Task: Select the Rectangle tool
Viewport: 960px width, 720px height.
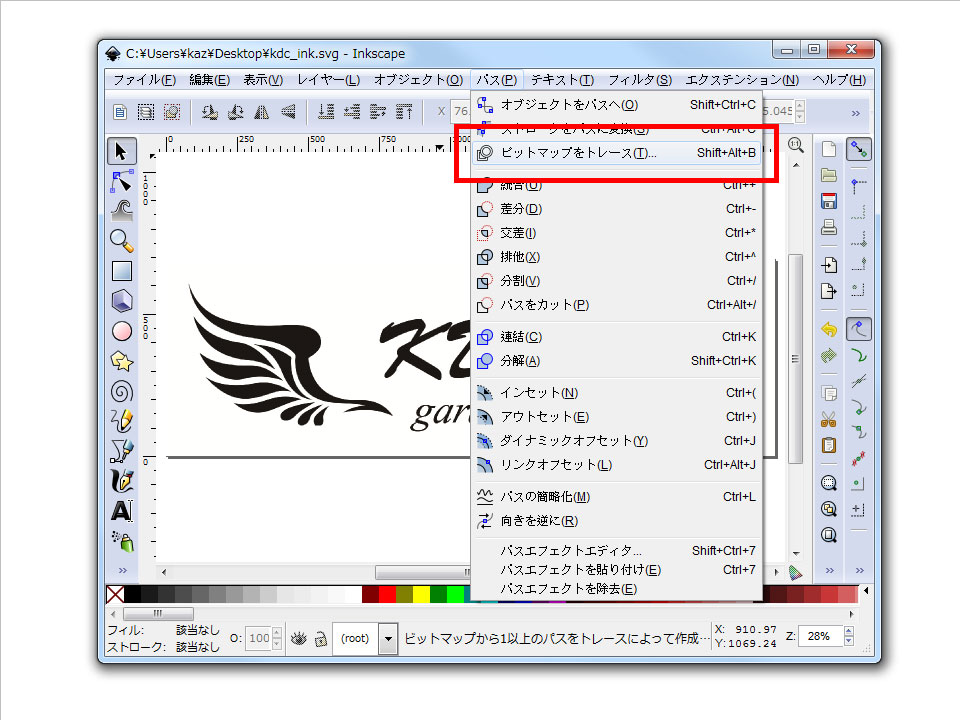Action: pyautogui.click(x=121, y=271)
